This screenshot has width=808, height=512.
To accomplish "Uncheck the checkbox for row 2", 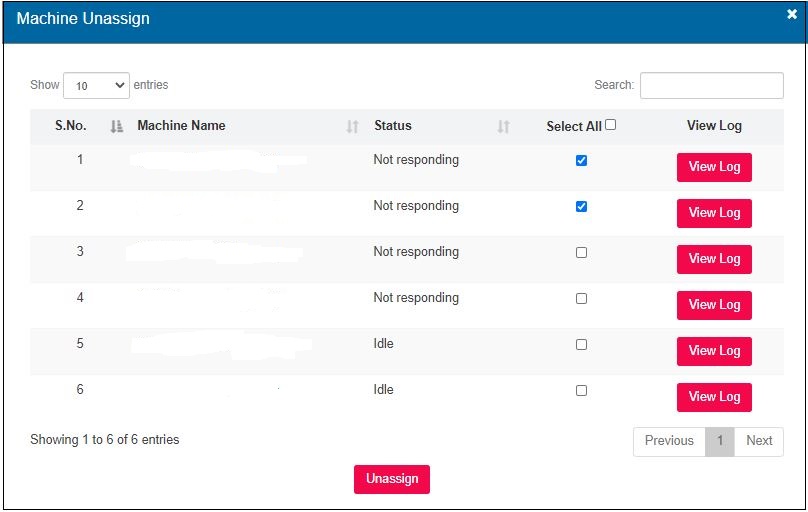I will click(581, 206).
